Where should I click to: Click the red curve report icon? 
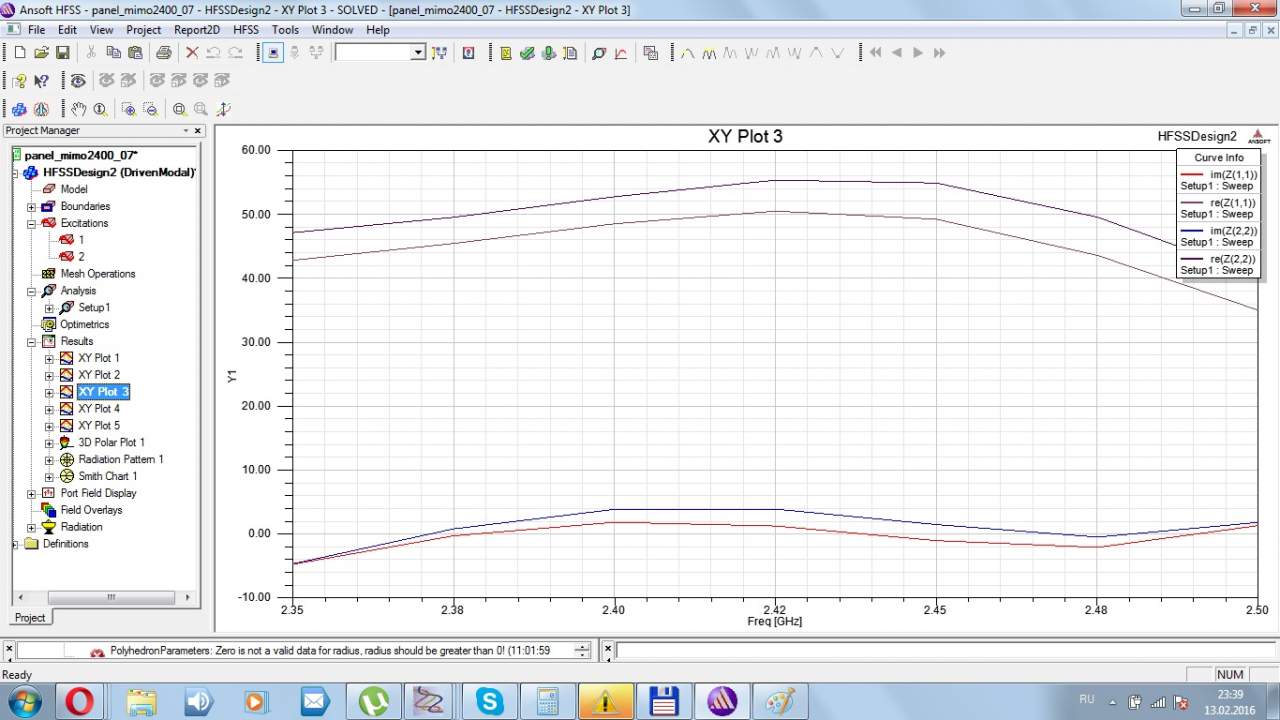coord(620,53)
